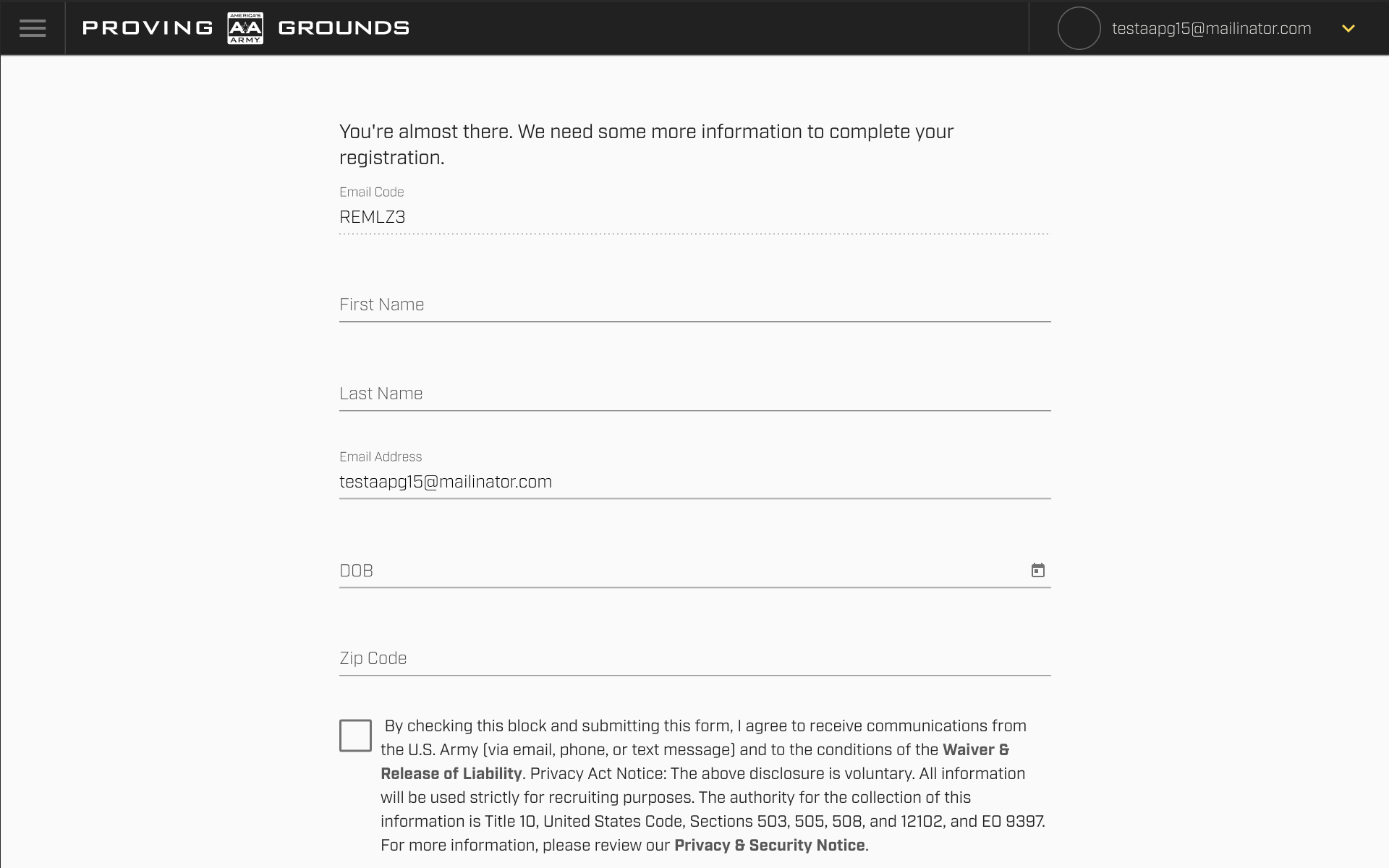Open the DOB calendar picker icon

(1037, 570)
